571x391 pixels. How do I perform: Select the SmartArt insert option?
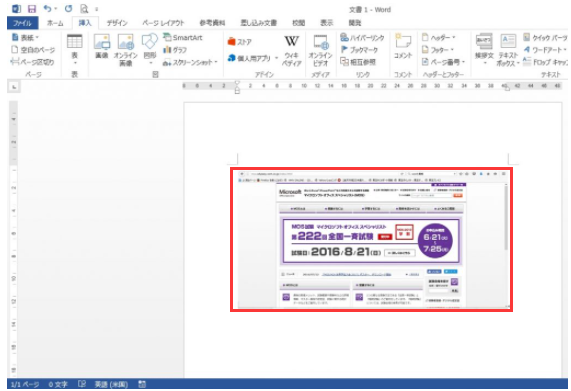point(182,37)
